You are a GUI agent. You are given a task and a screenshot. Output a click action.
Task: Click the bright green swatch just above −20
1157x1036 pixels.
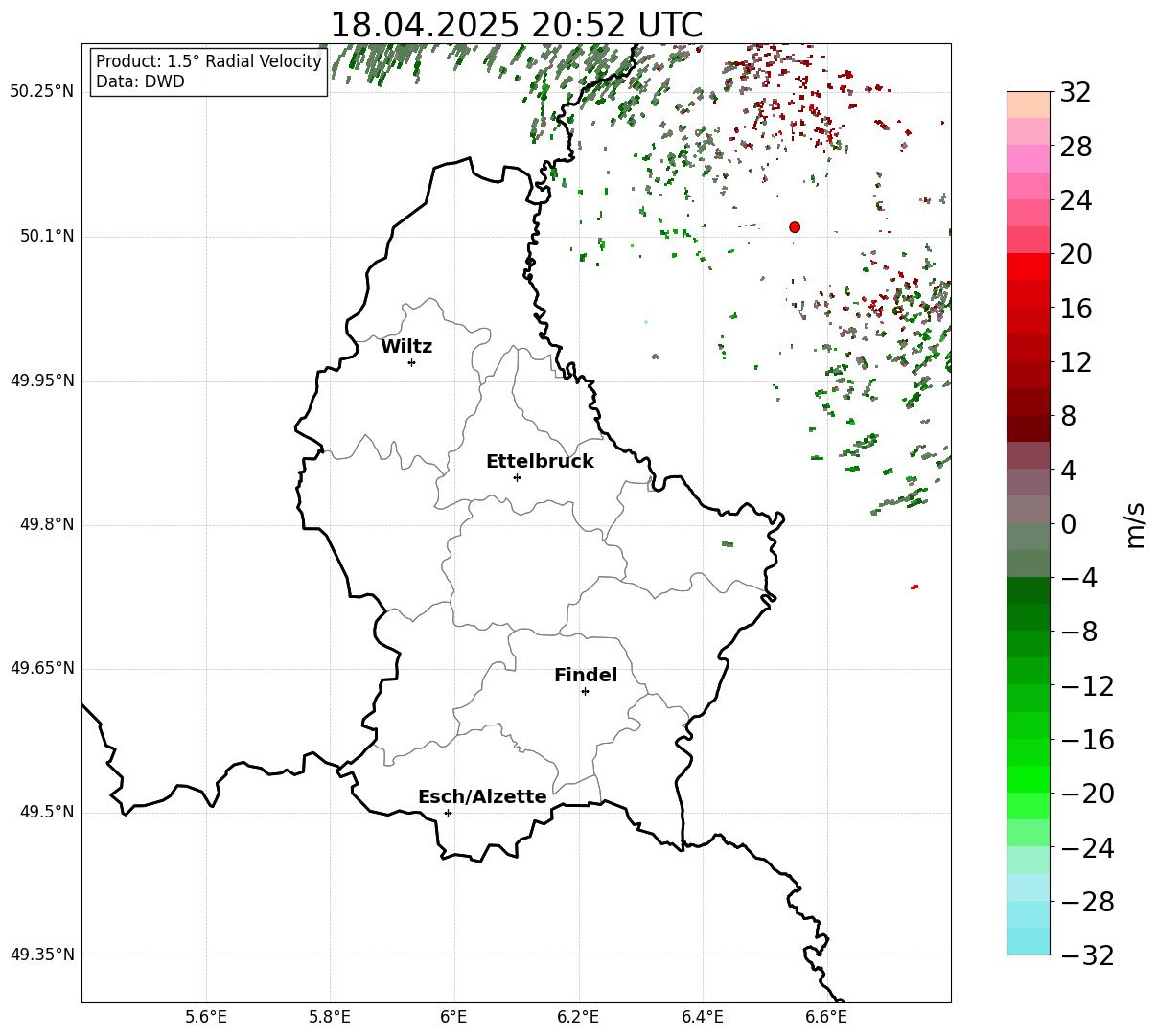[1029, 779]
